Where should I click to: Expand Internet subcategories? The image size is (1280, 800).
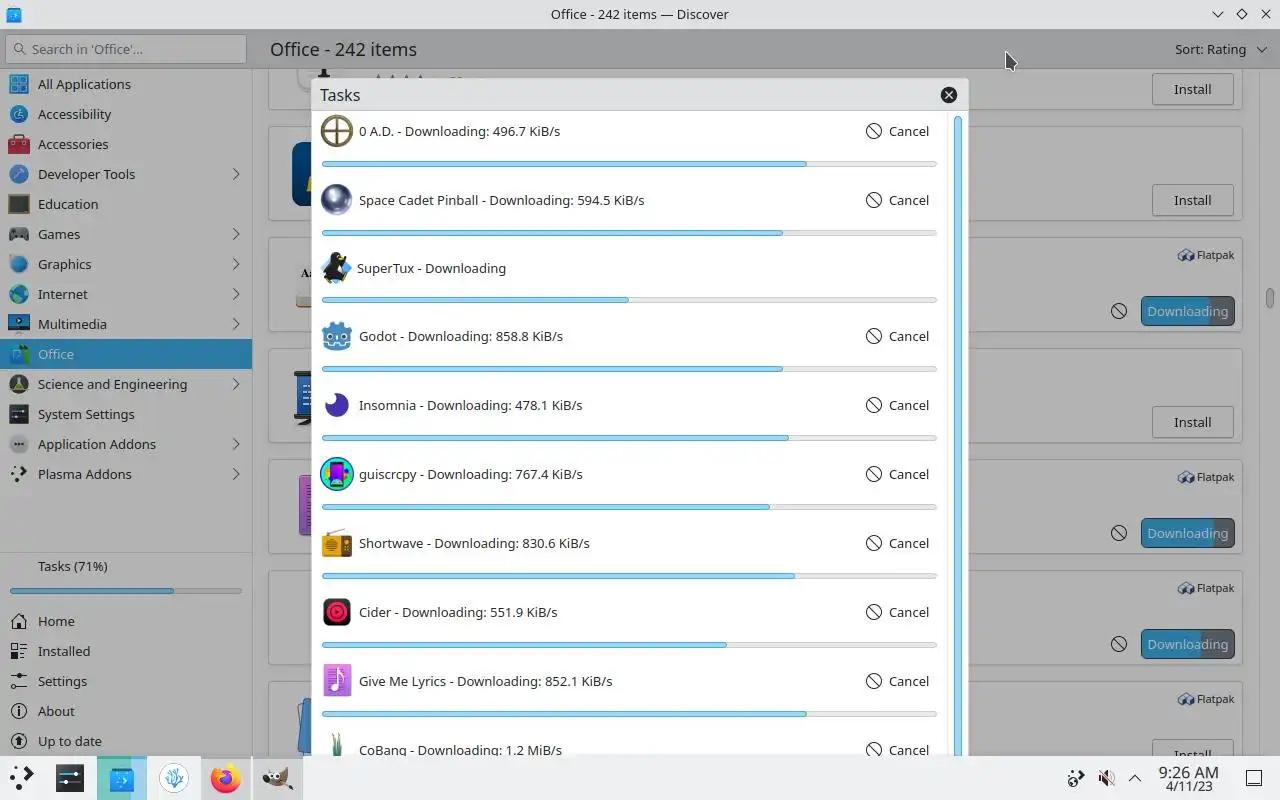pyautogui.click(x=236, y=294)
